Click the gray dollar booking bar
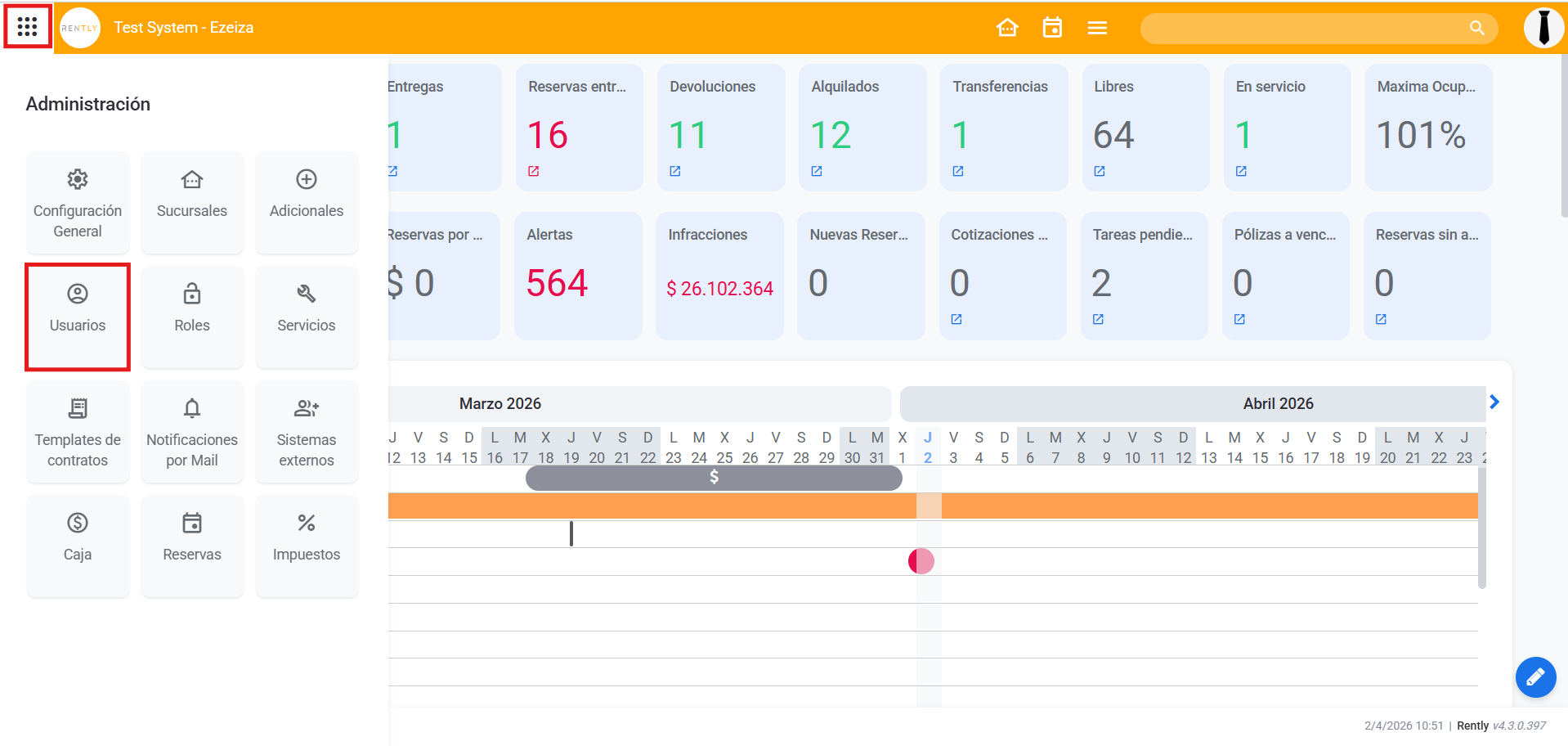The image size is (1568, 746). click(x=714, y=478)
